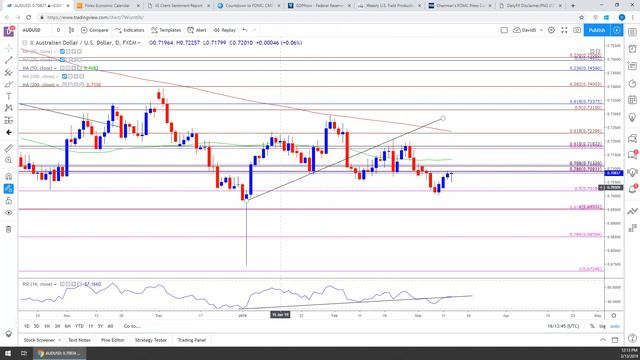Open the ideas lightbulb panel icon
640x360 pixels.
pyautogui.click(x=632, y=118)
